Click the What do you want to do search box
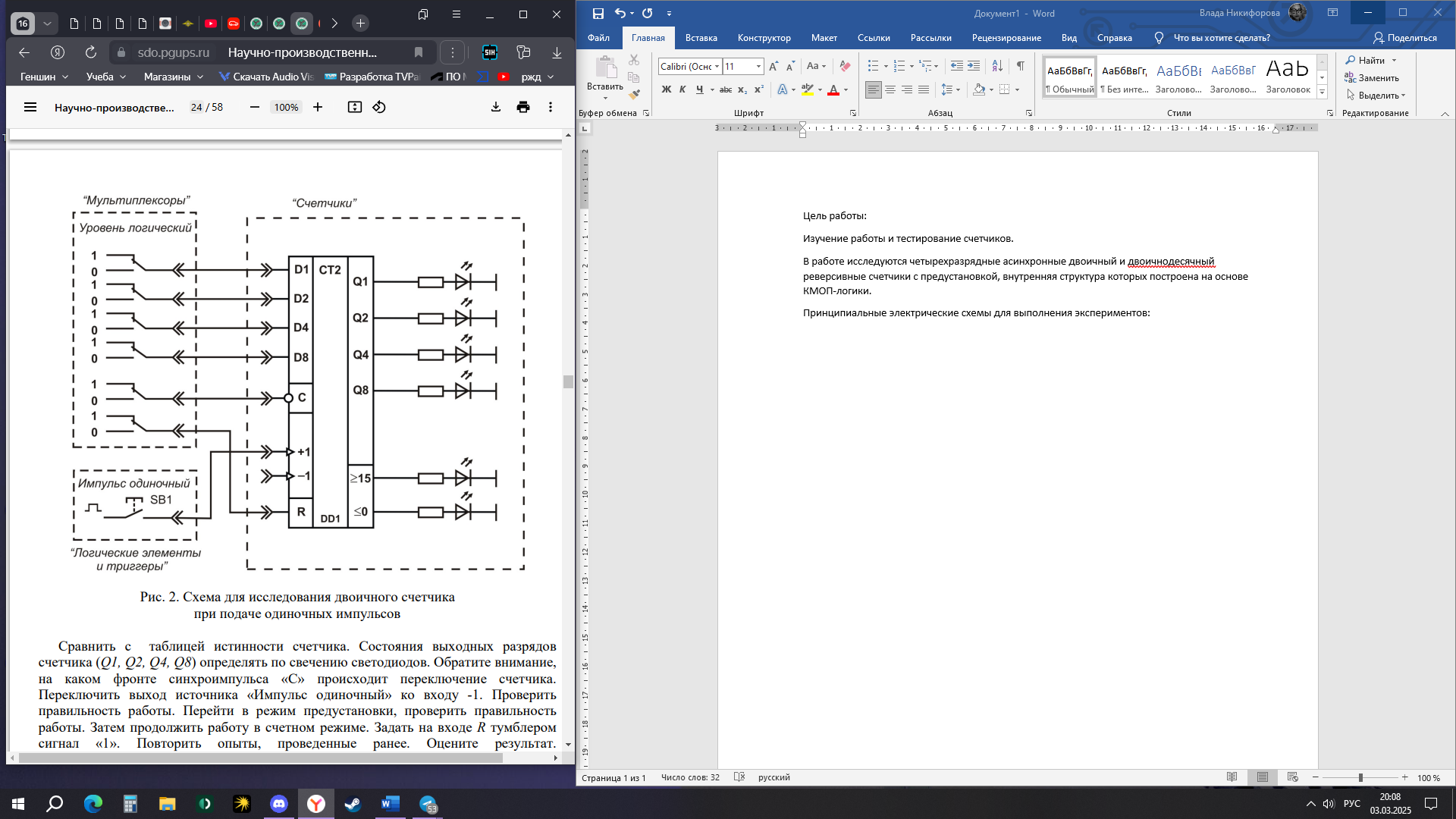1456x819 pixels. 1221,38
